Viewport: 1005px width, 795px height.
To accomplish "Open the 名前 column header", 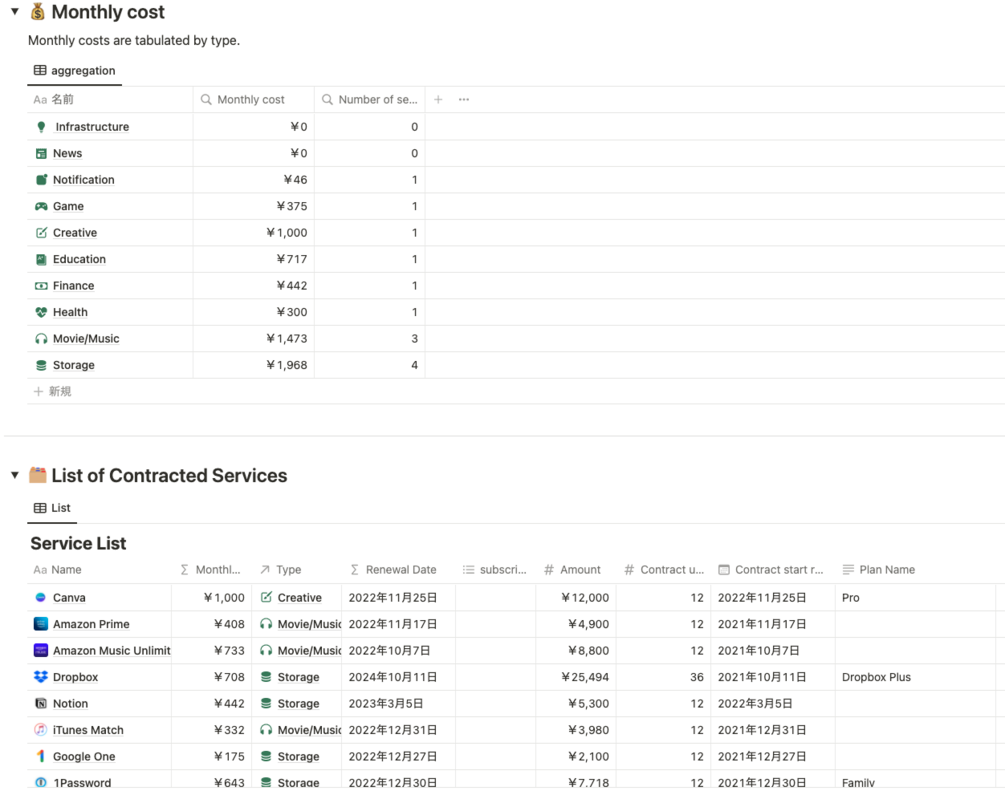I will click(110, 99).
